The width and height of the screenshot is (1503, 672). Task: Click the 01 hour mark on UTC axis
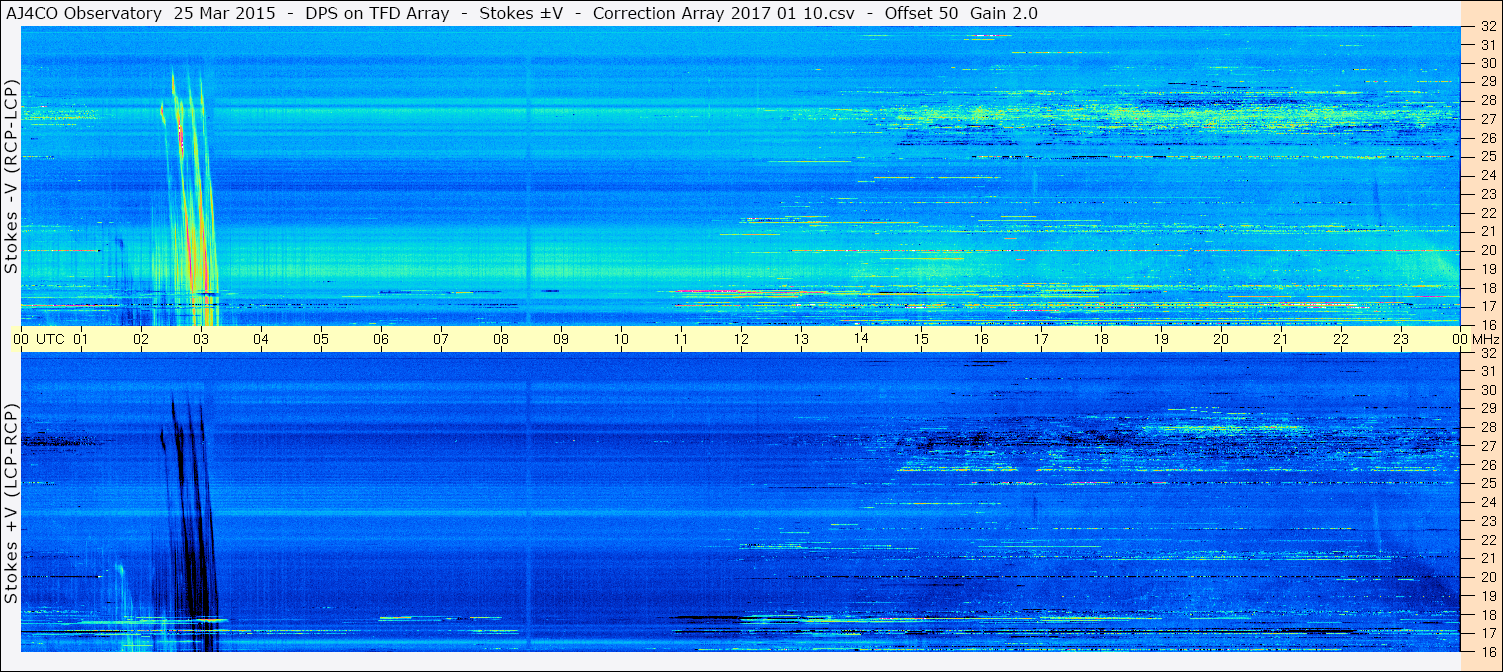tap(81, 339)
